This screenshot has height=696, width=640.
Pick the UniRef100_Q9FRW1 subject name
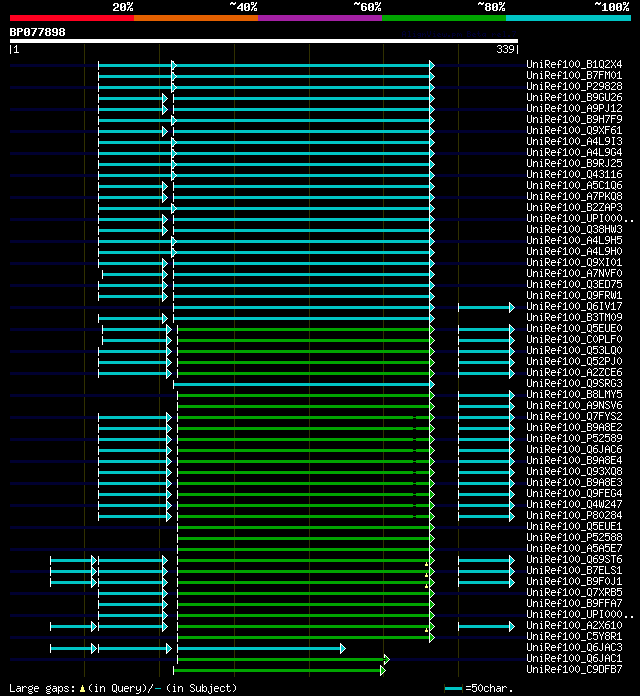(x=574, y=295)
